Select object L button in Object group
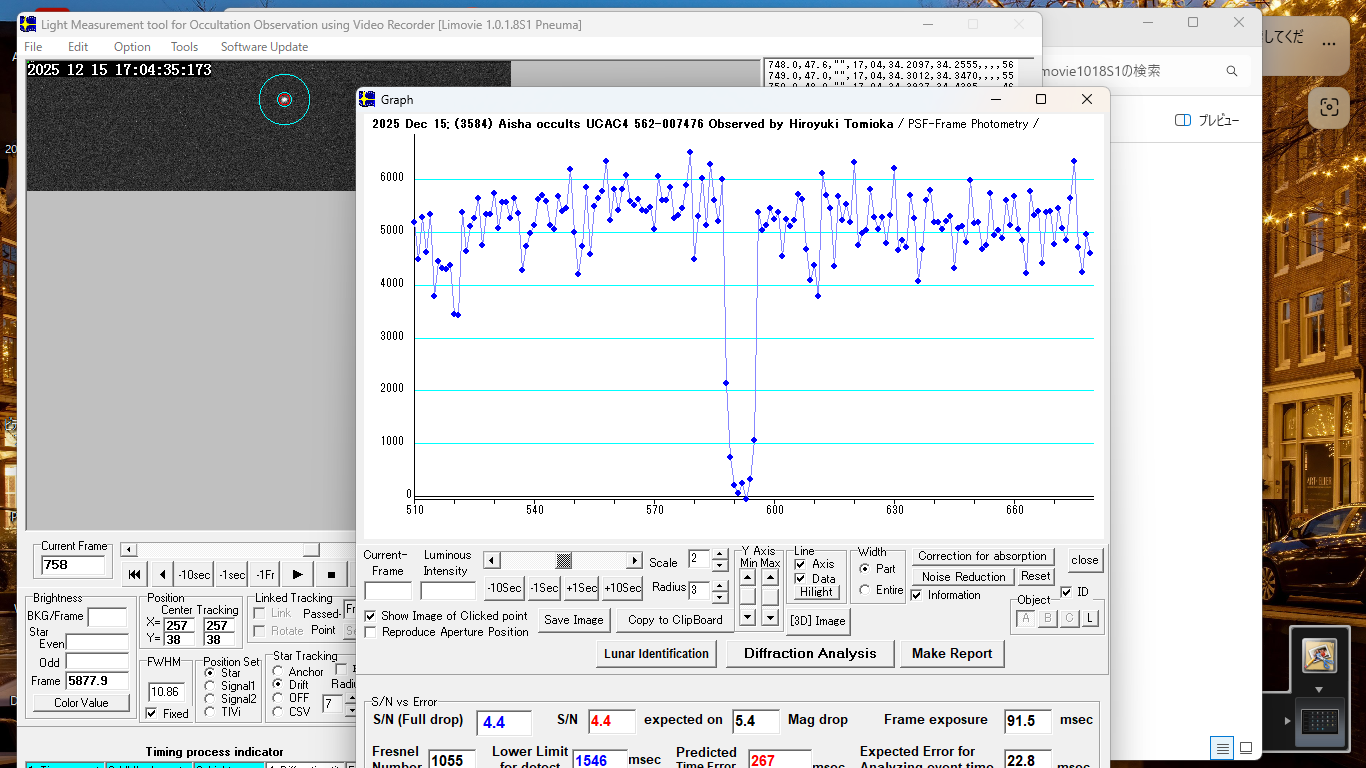Image resolution: width=1366 pixels, height=768 pixels. tap(1090, 619)
